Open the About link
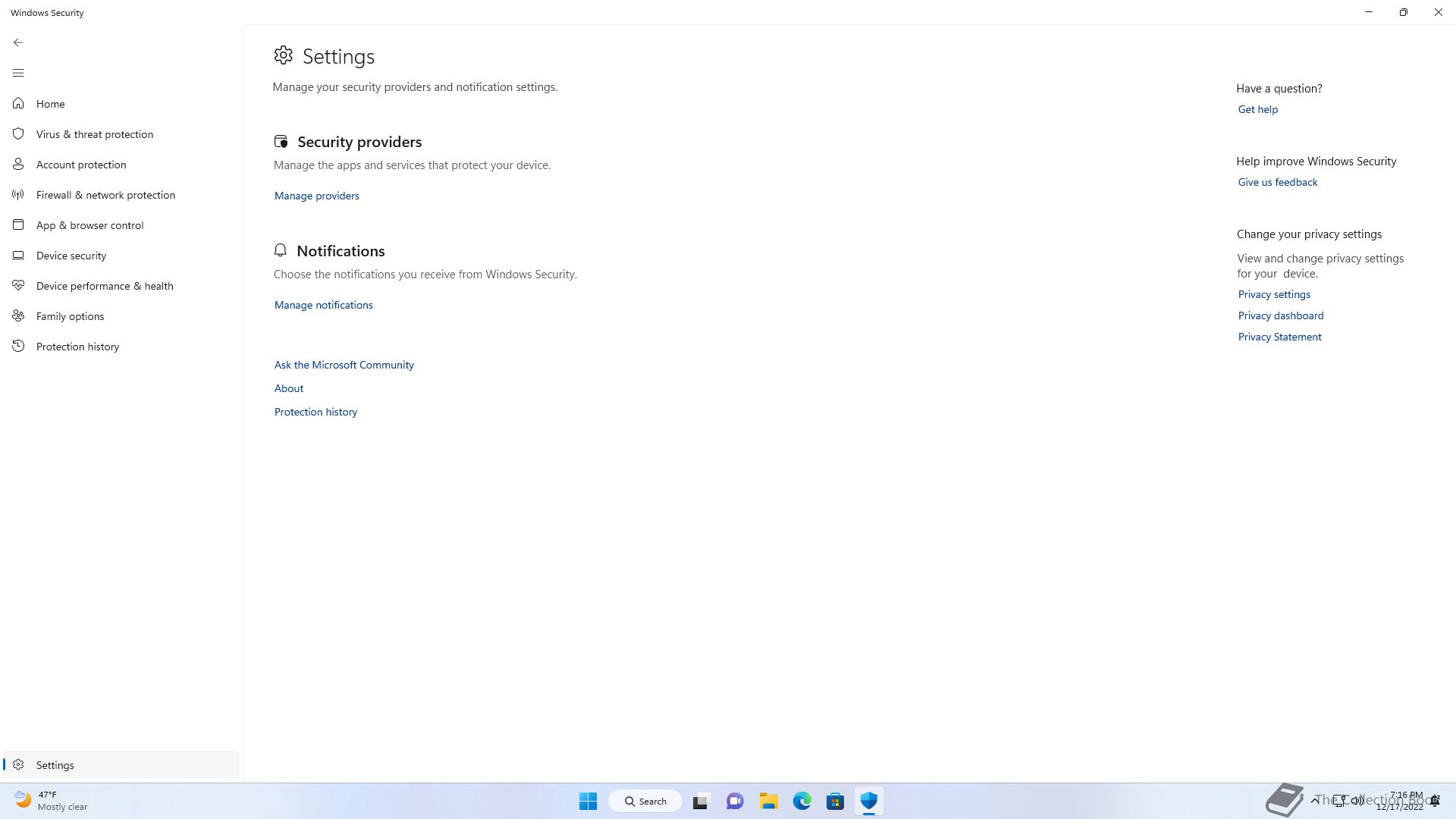The image size is (1456, 819). (288, 388)
